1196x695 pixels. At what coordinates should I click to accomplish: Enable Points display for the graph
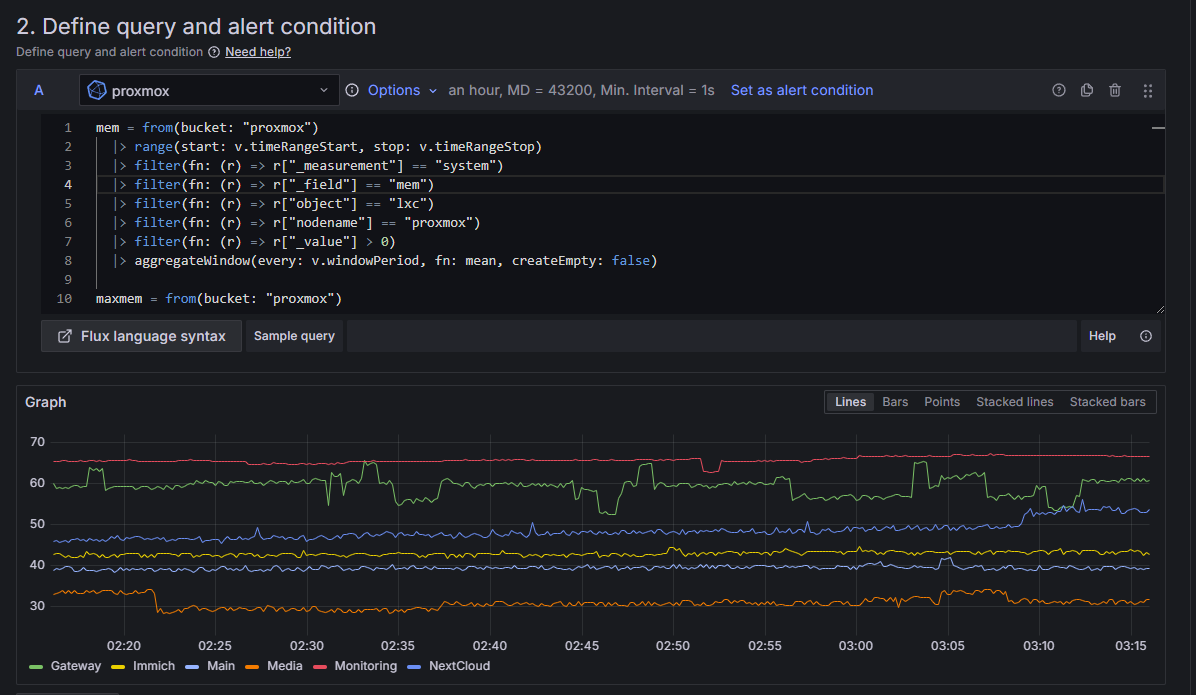coord(942,401)
